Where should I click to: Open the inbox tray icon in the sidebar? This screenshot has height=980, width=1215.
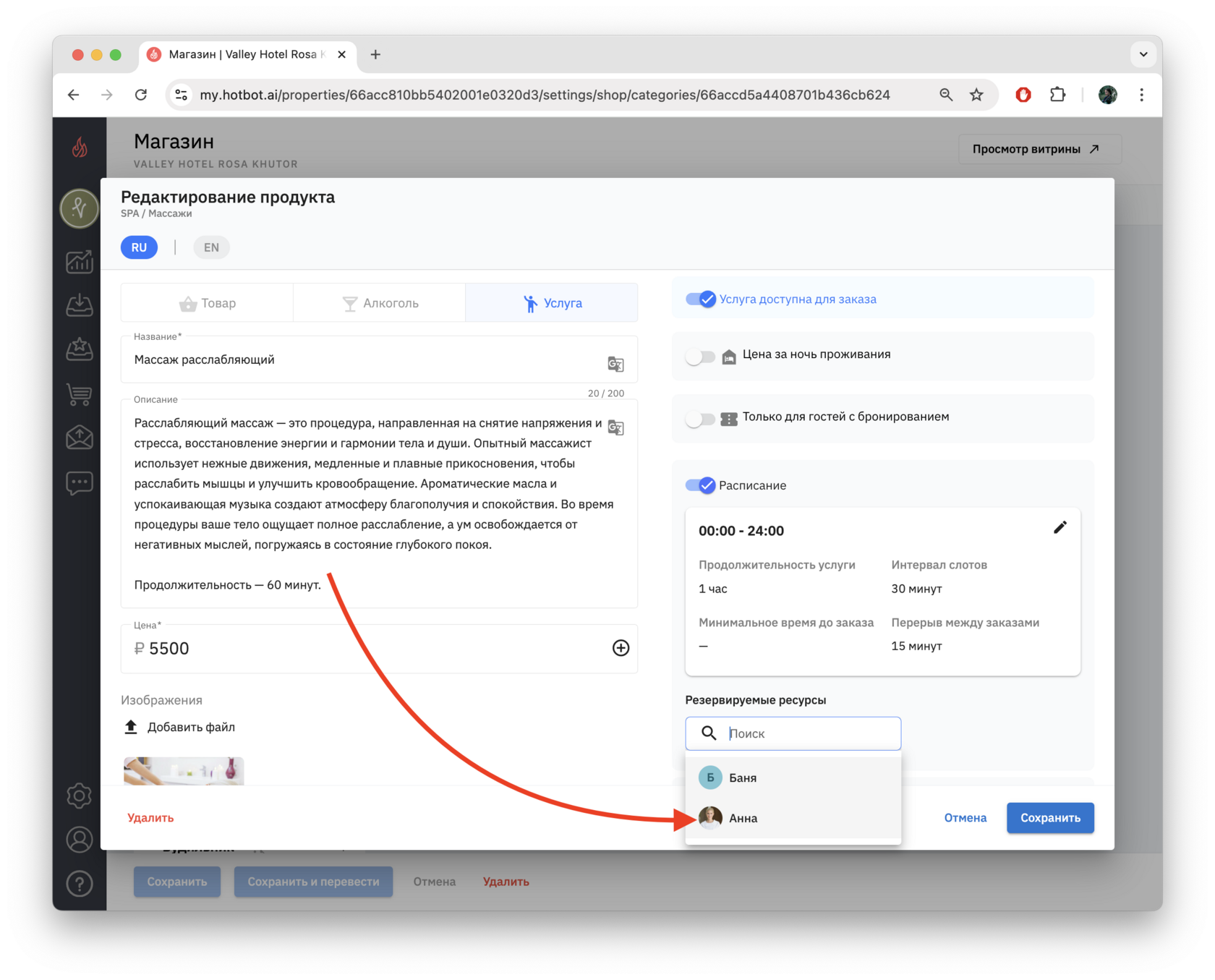coord(80,305)
